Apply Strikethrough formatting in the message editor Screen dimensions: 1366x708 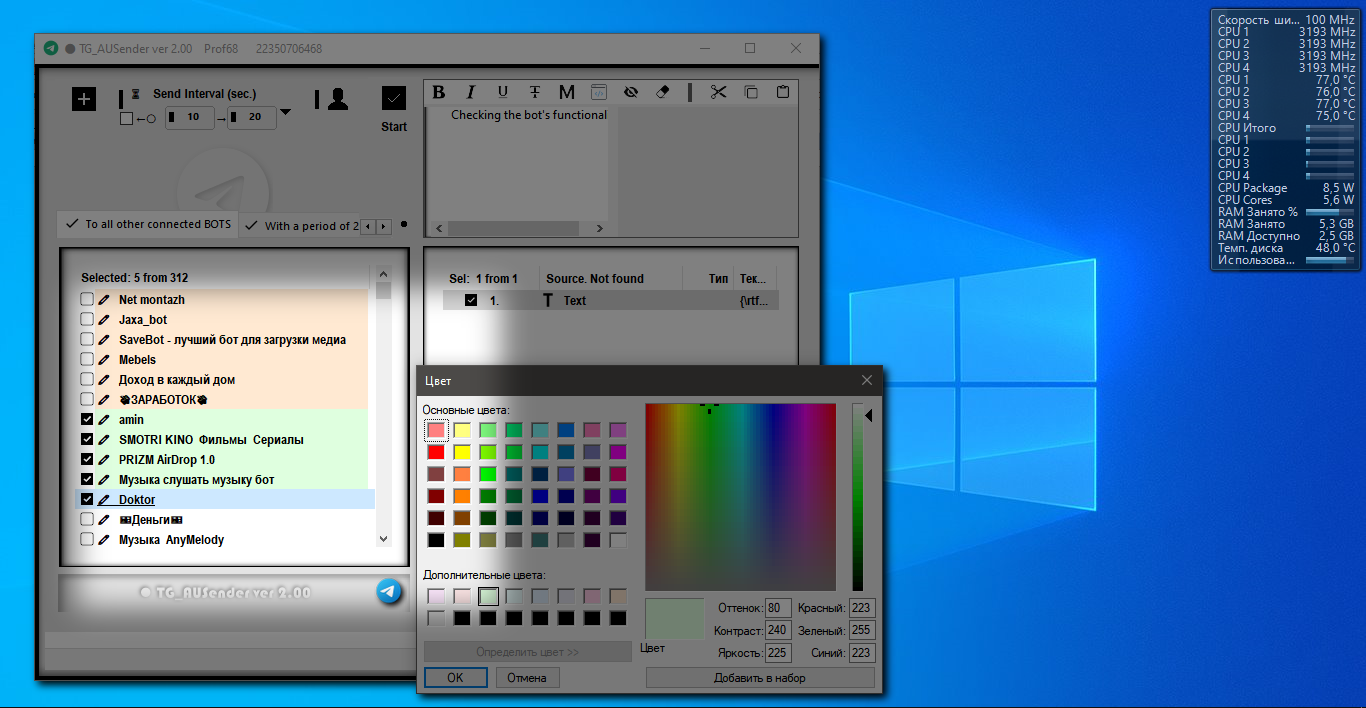coord(535,92)
